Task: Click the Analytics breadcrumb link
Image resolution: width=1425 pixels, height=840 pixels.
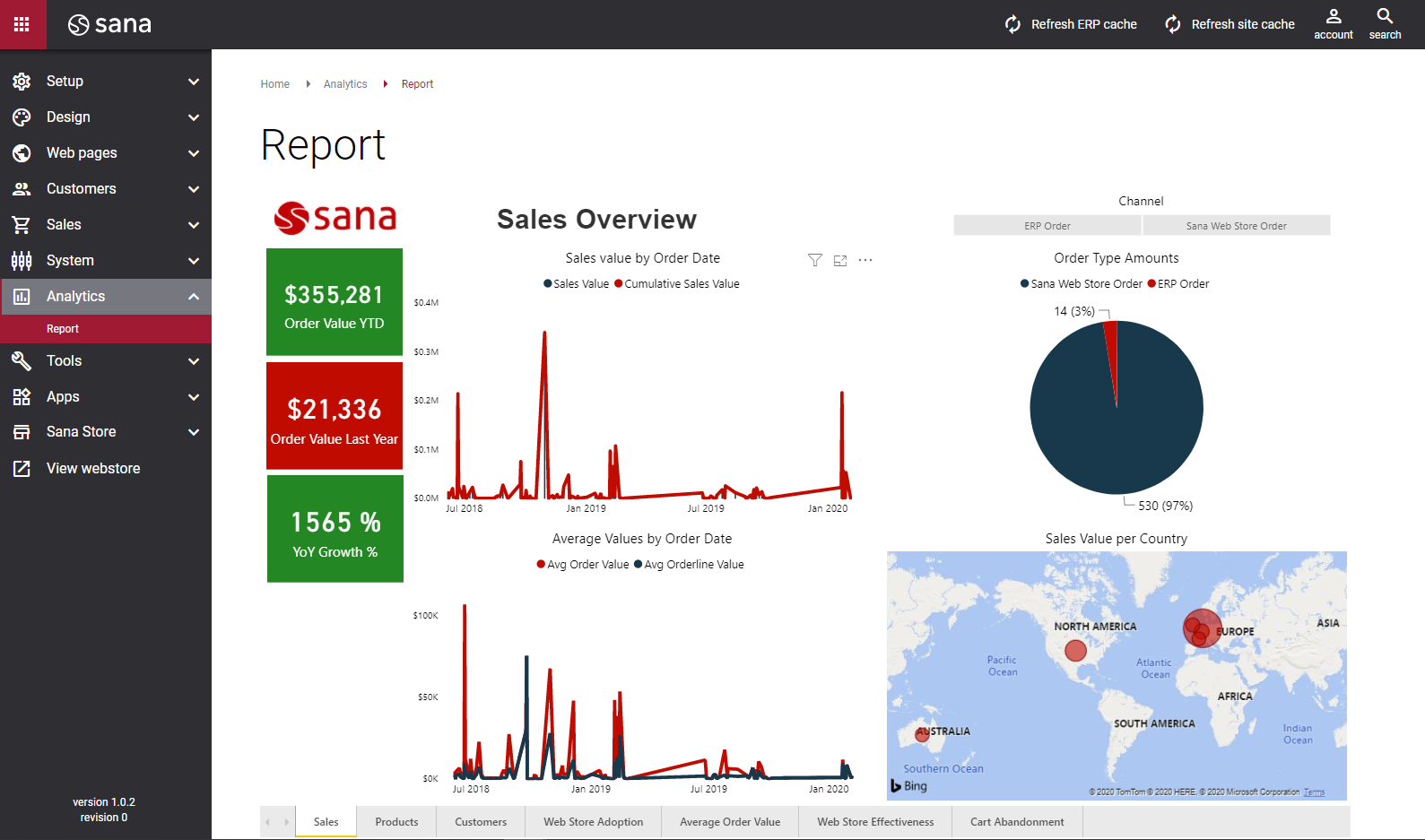Action: 345,84
